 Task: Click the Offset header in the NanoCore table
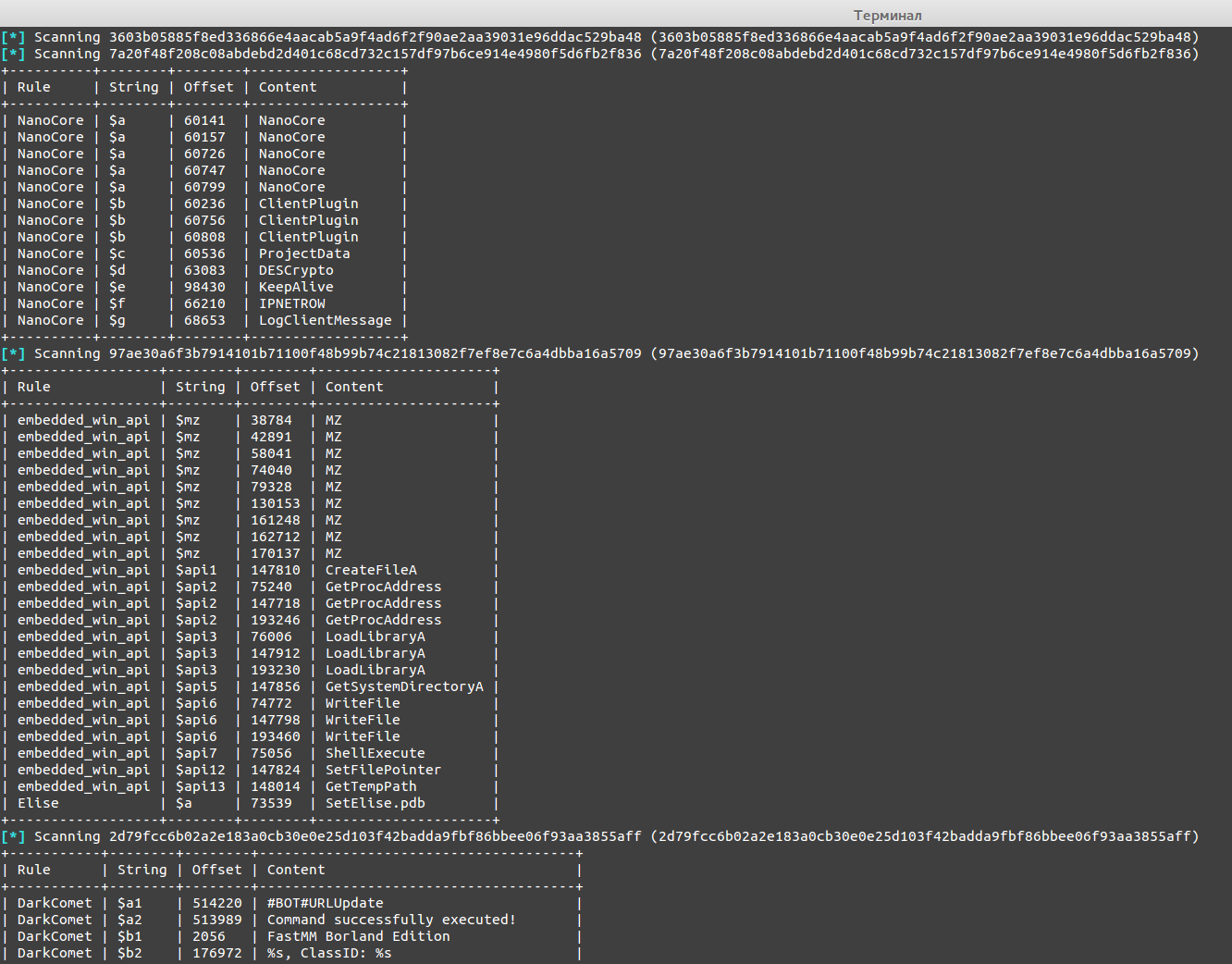[209, 87]
